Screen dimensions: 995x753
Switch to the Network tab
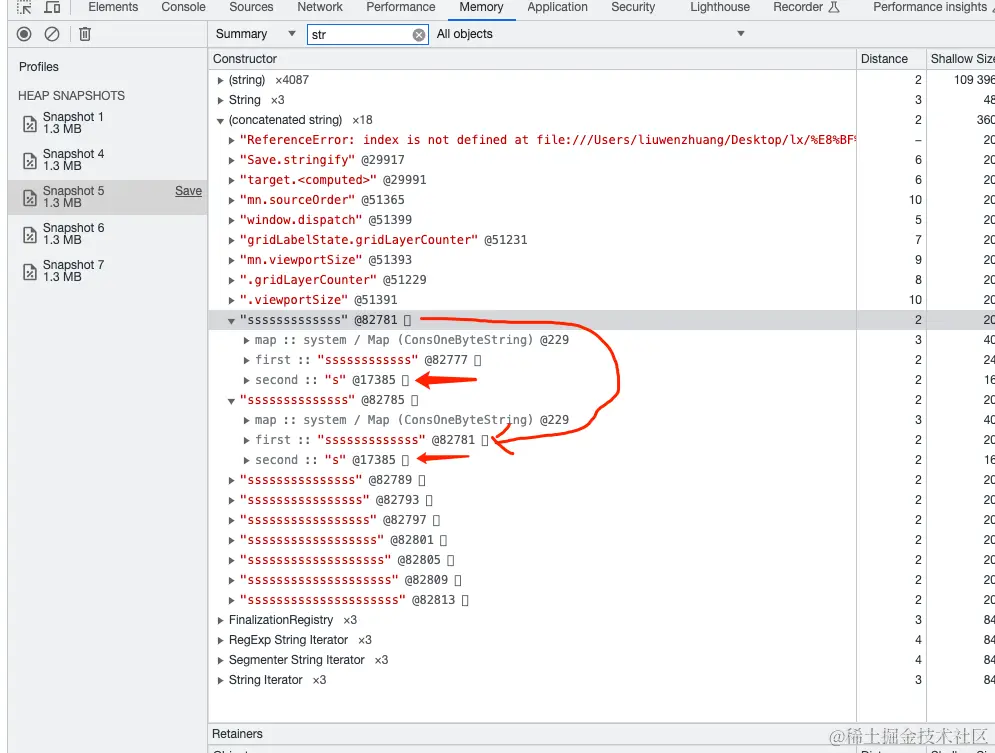coord(320,7)
